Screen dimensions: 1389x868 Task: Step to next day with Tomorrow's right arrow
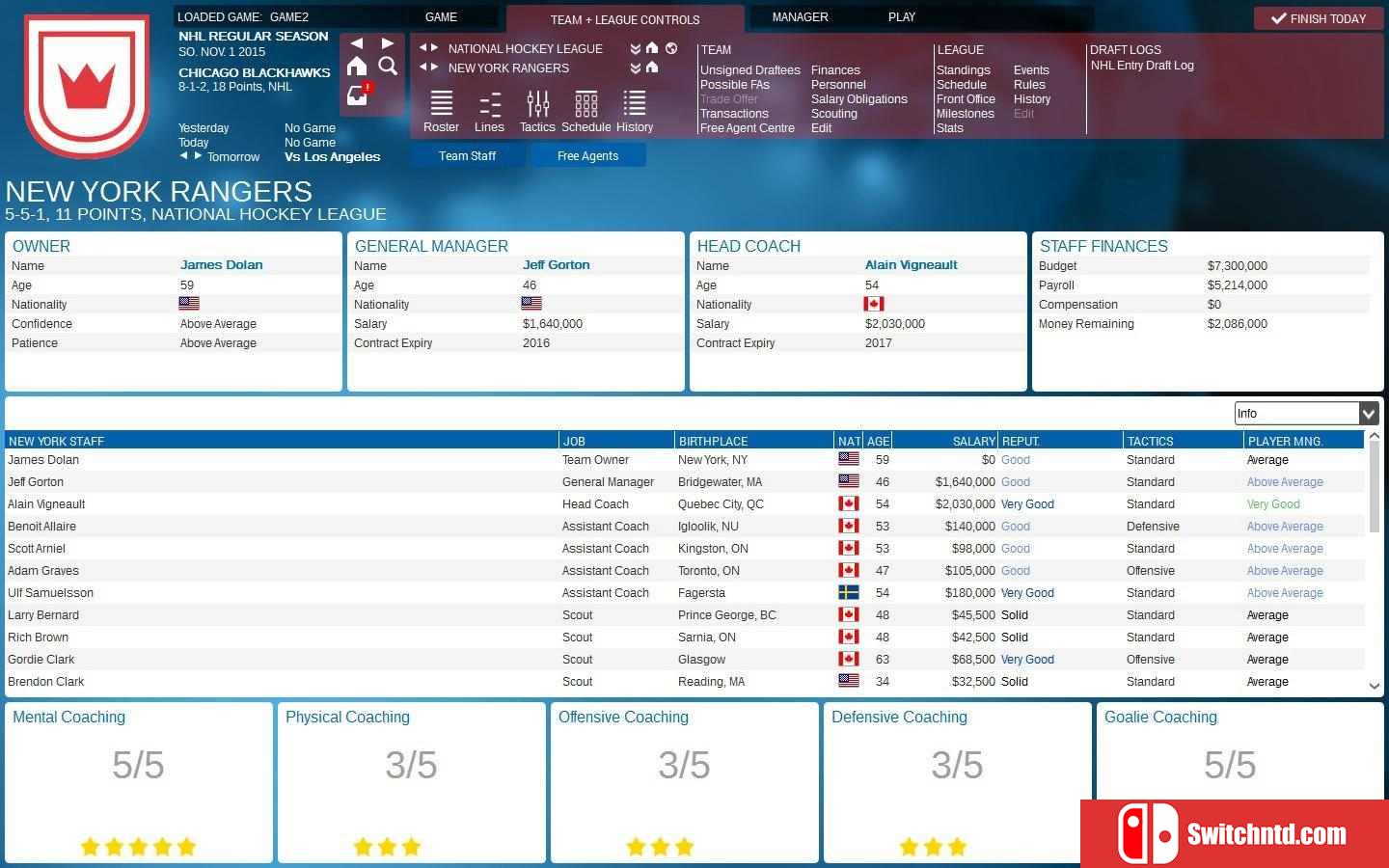(x=198, y=155)
